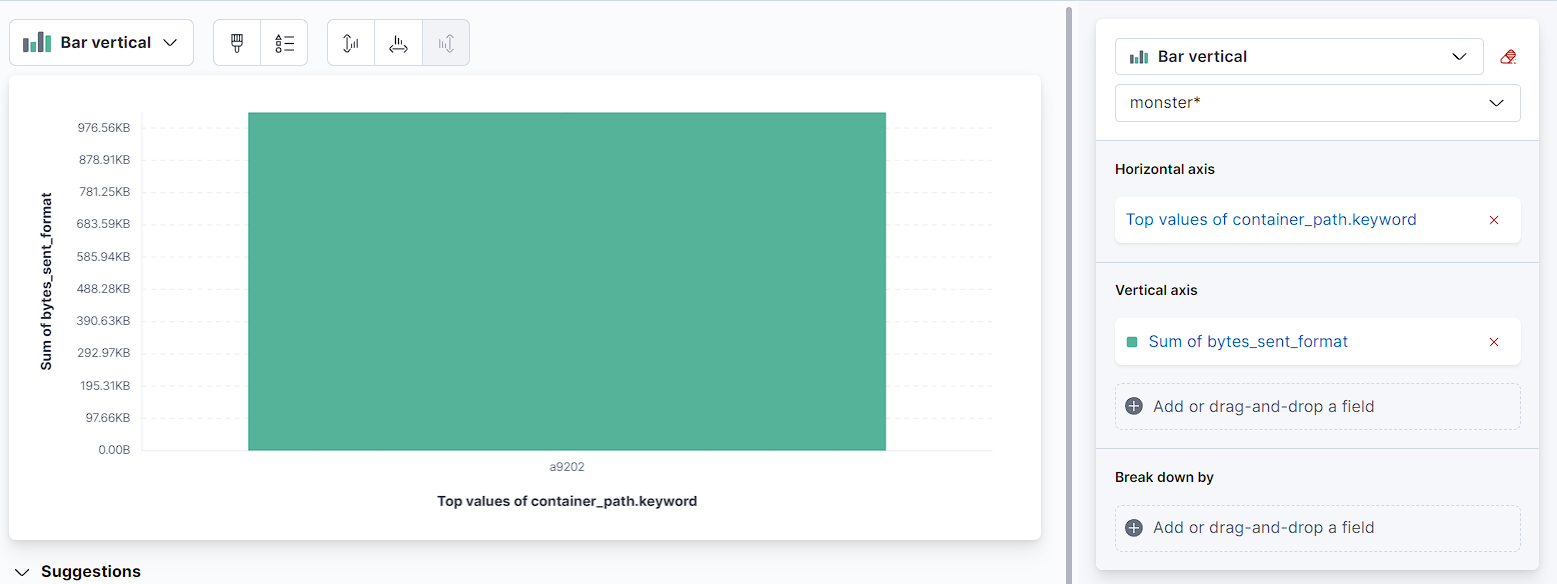Open Bar vertical chart dropdown above the chart
Screen dimensions: 1557x584
pyautogui.click(x=101, y=43)
